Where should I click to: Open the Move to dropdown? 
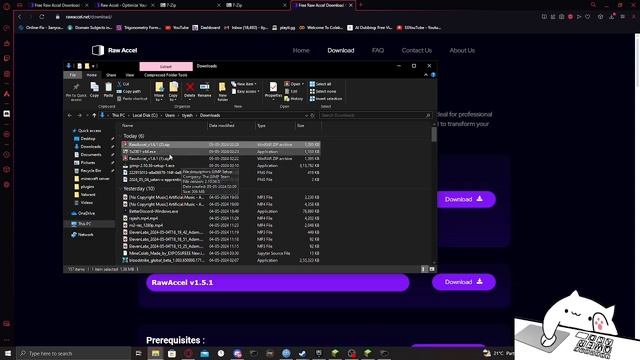coord(159,98)
